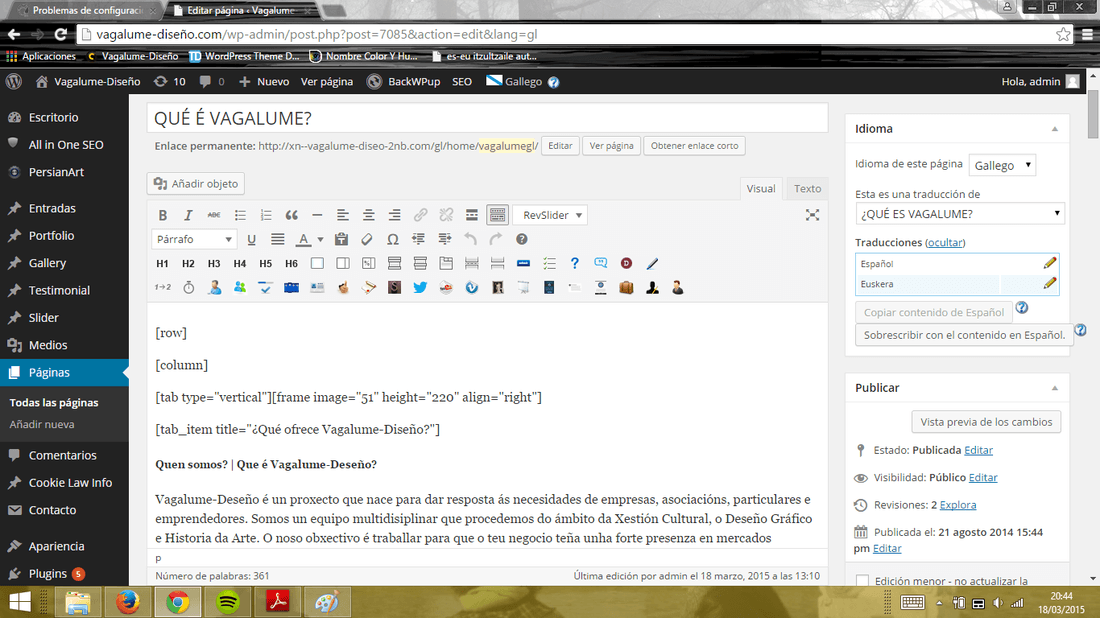Open Entradas in the sidebar menu
The image size is (1100, 618).
pos(65,208)
